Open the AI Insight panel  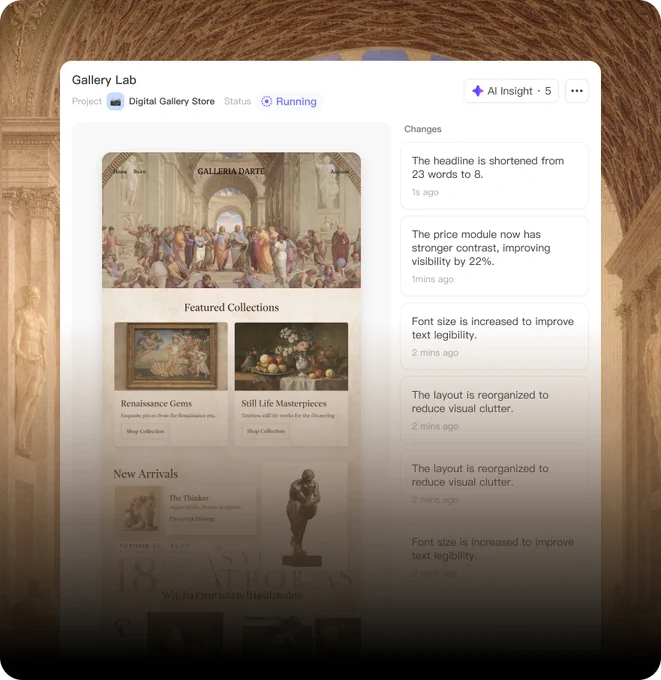(511, 91)
